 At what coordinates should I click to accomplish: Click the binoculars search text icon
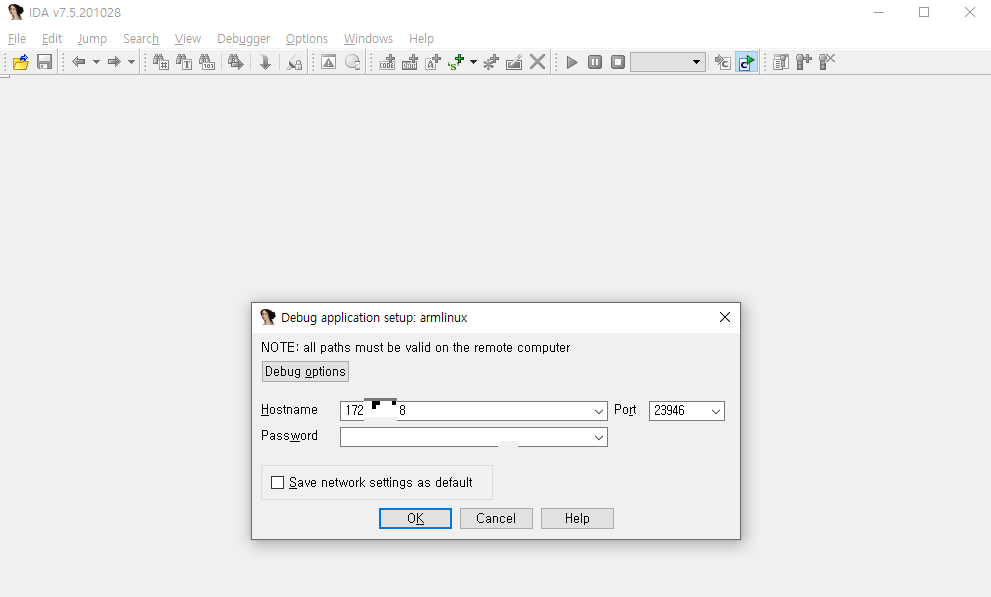click(x=184, y=62)
